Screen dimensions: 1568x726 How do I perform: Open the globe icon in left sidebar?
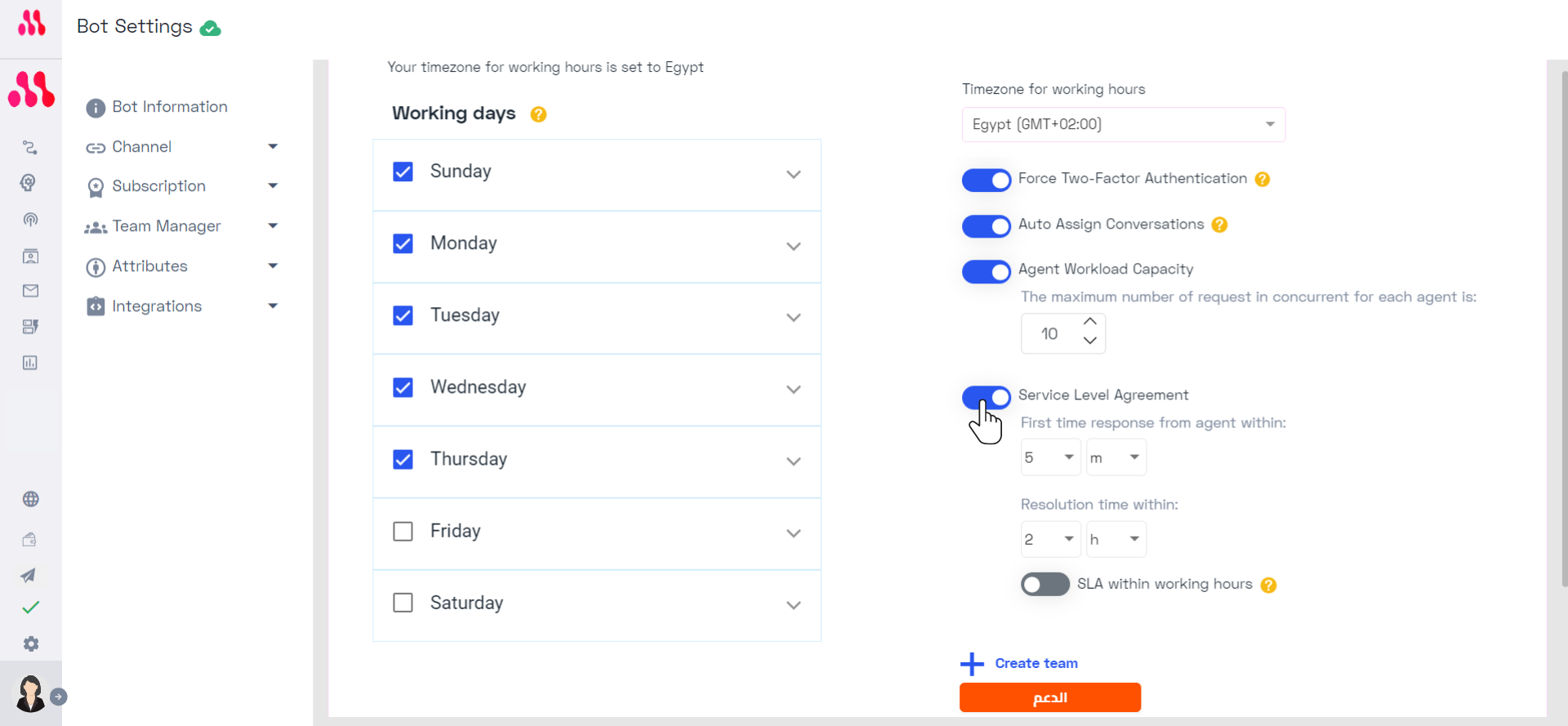point(31,499)
